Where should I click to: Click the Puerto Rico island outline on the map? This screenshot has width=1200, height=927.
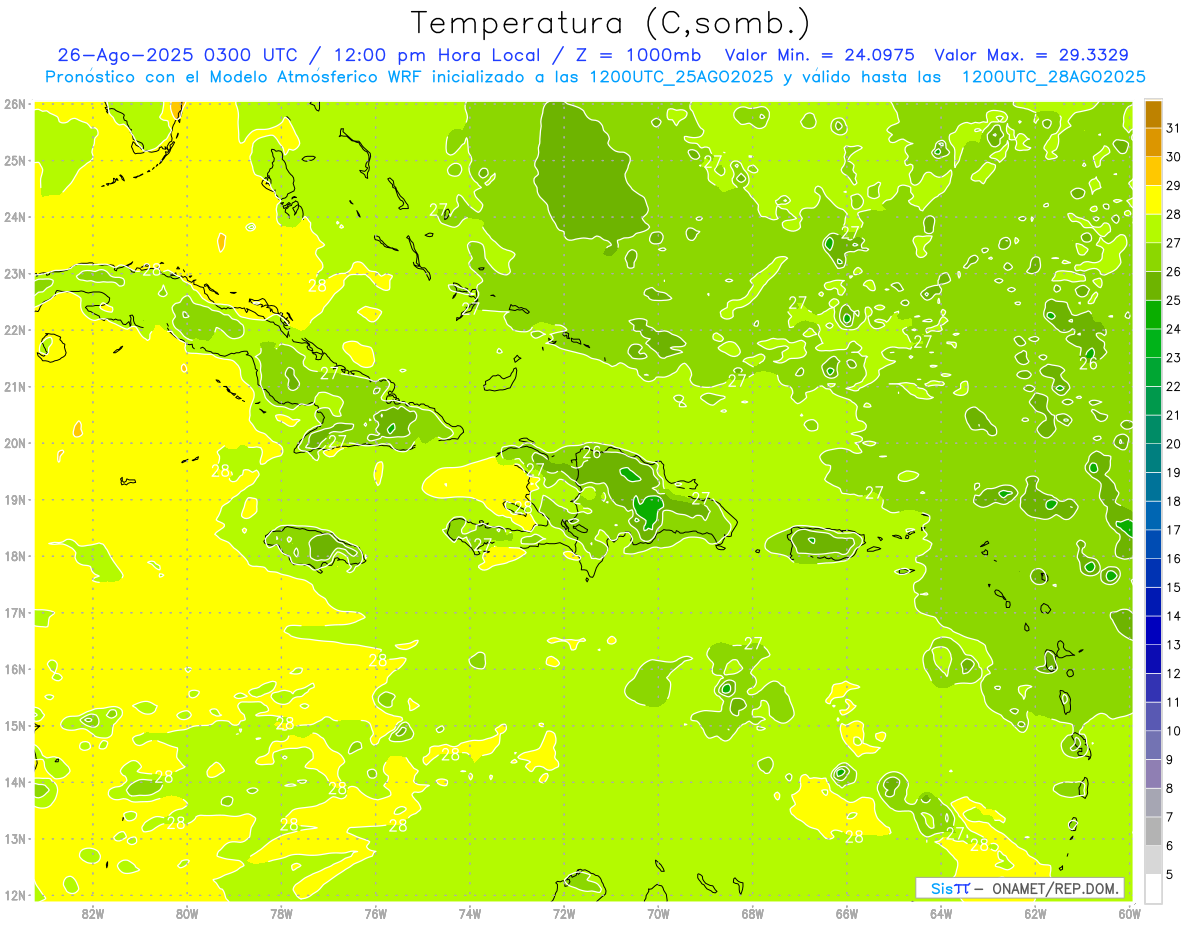825,544
